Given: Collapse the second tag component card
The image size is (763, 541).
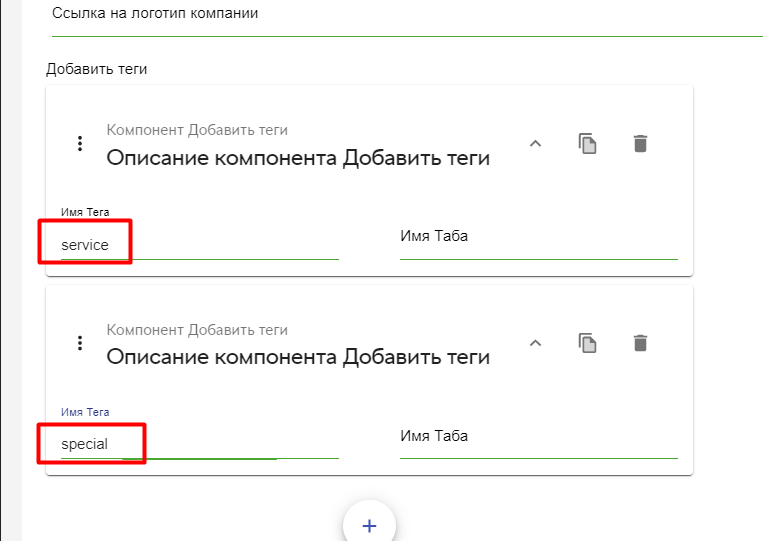Looking at the screenshot, I should click(535, 343).
